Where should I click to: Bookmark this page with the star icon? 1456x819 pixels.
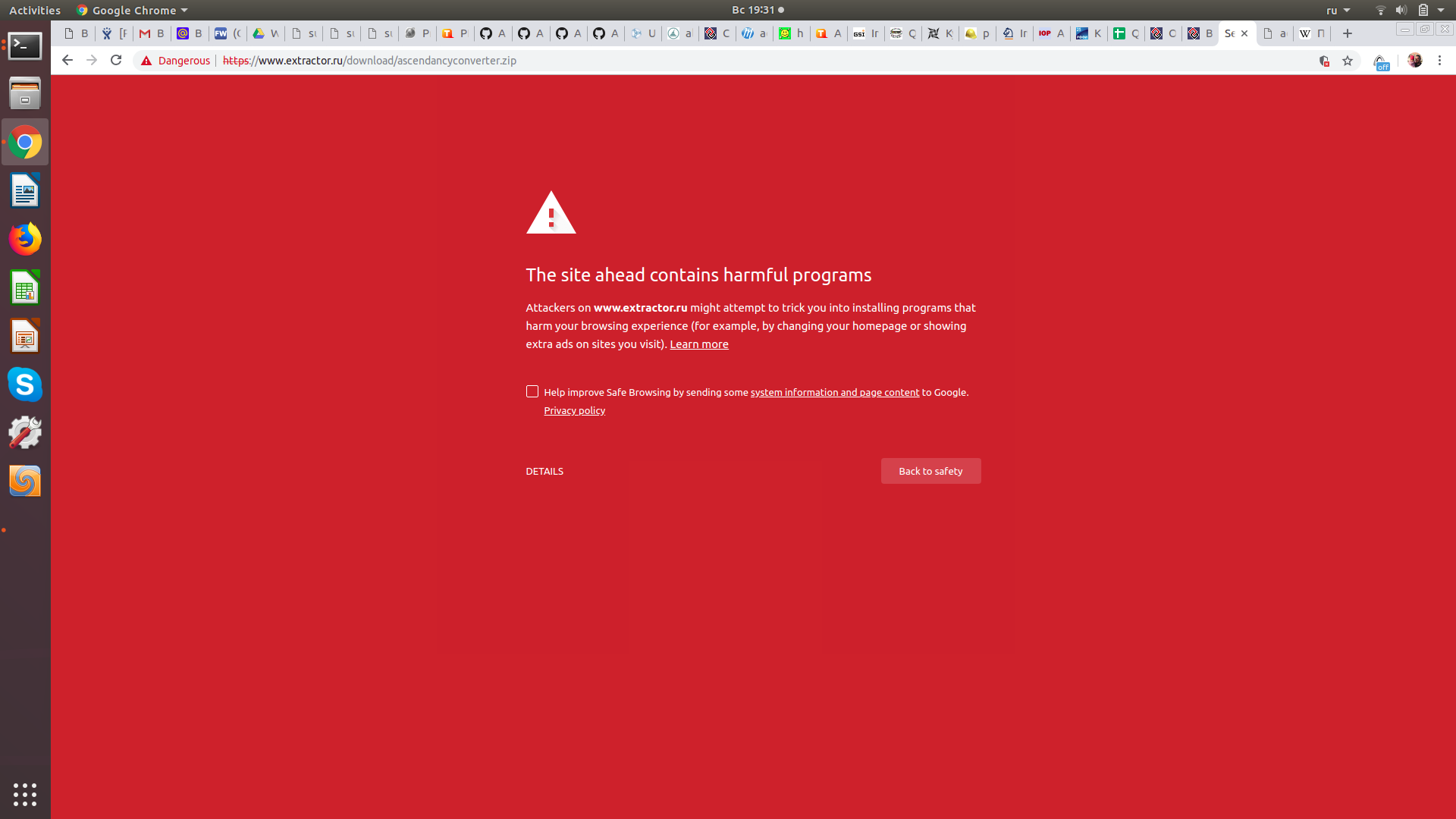tap(1348, 61)
